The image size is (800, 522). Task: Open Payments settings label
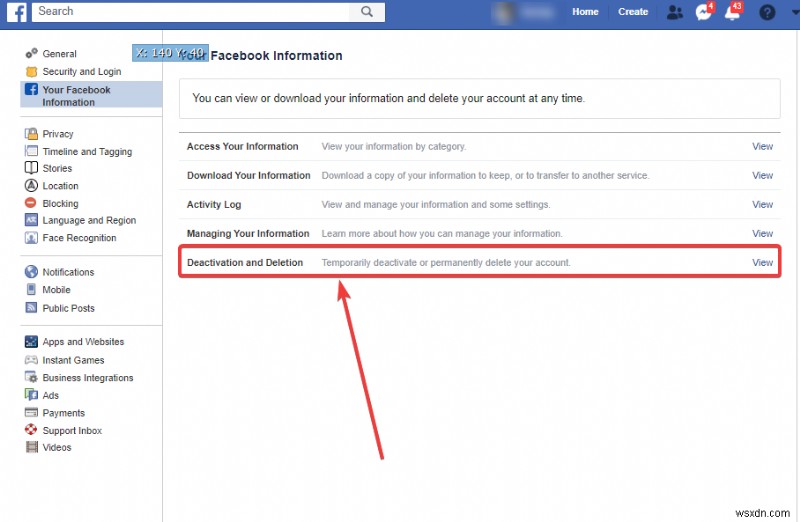[x=63, y=413]
